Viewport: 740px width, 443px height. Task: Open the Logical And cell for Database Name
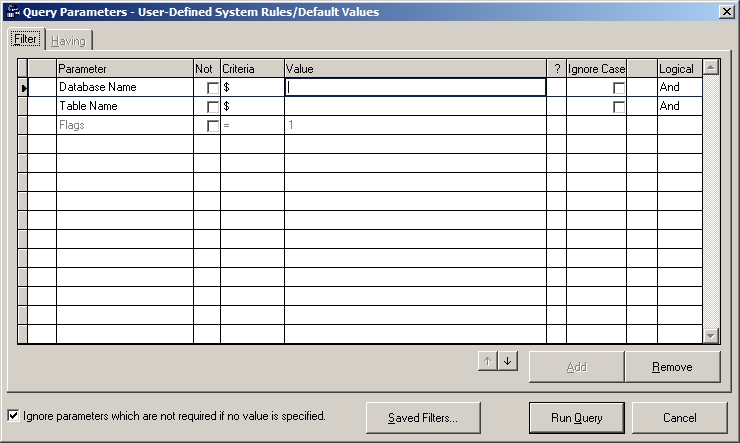coord(679,88)
